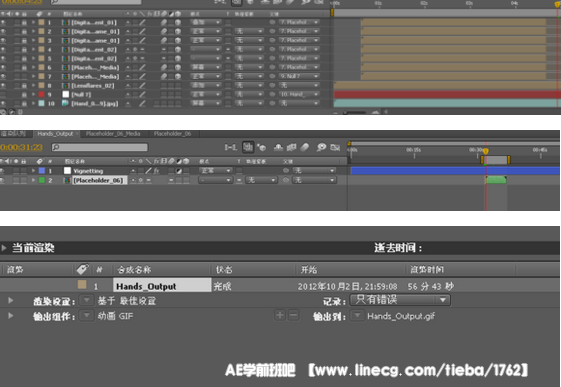Click blue label color of Vignetting layer

point(42,171)
